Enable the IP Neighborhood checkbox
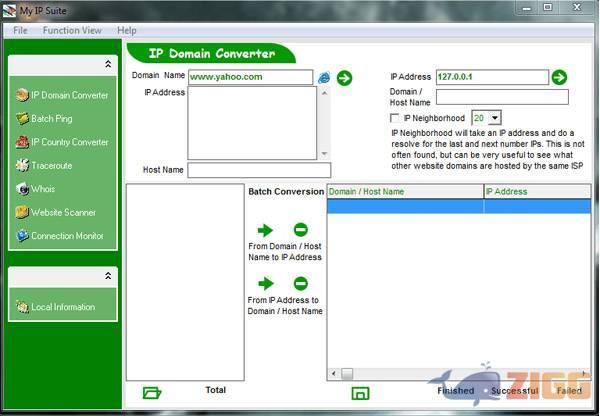 (394, 118)
